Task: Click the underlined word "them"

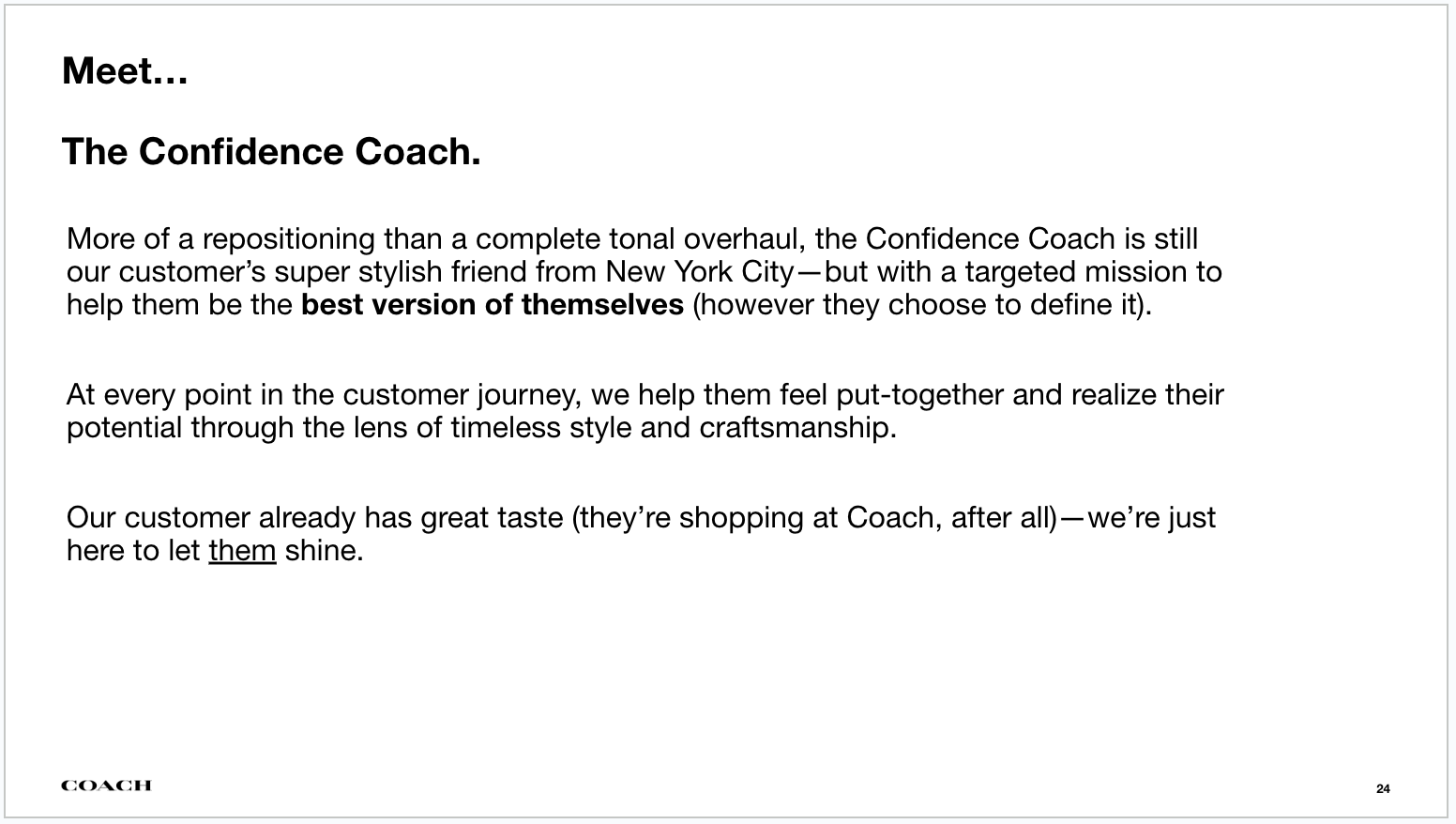Action: [x=242, y=551]
